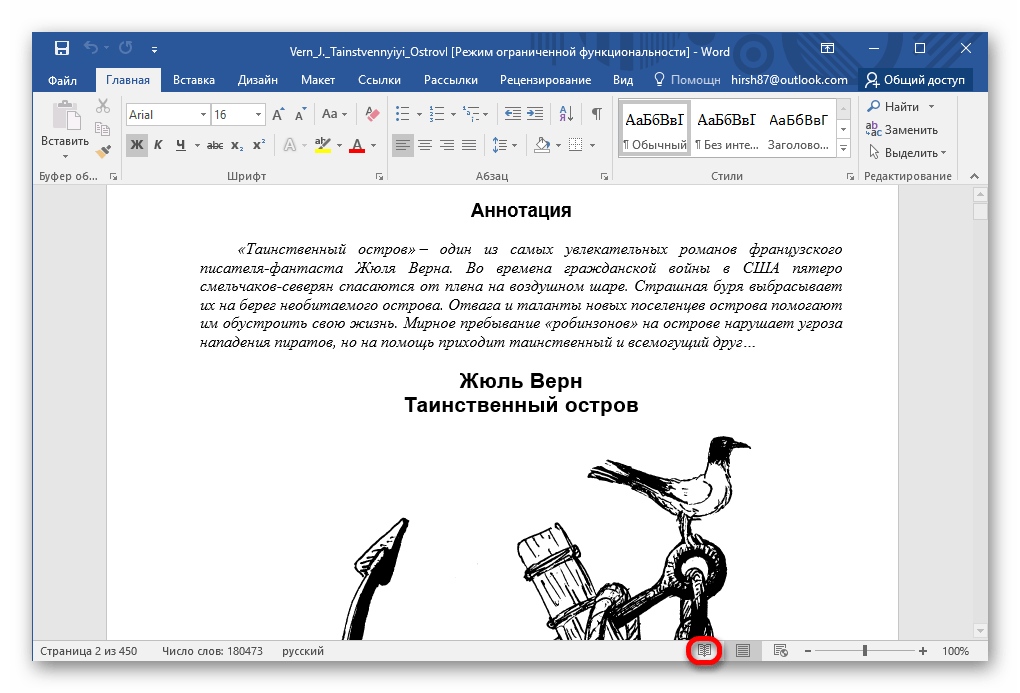This screenshot has width=1020, height=693.
Task: Apply italic formatting
Action: tap(158, 145)
